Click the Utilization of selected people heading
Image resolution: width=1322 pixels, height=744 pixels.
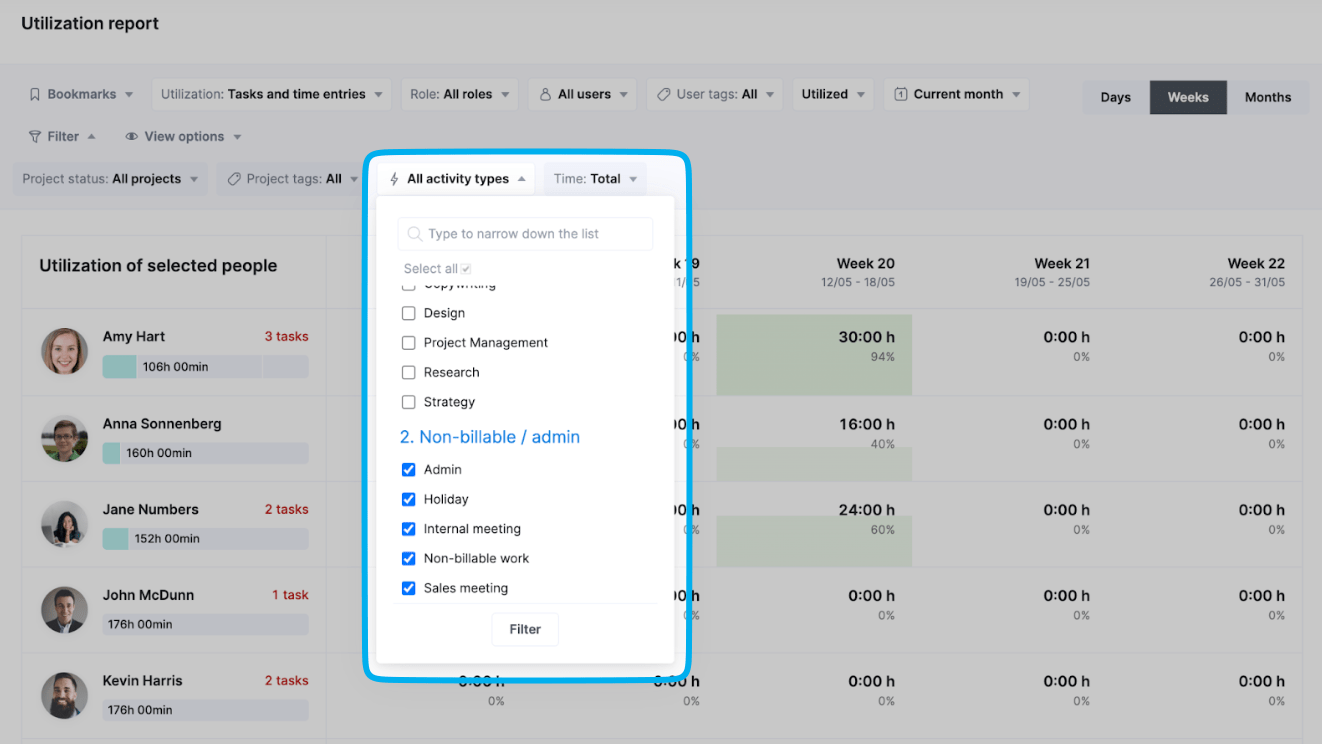[x=158, y=266]
